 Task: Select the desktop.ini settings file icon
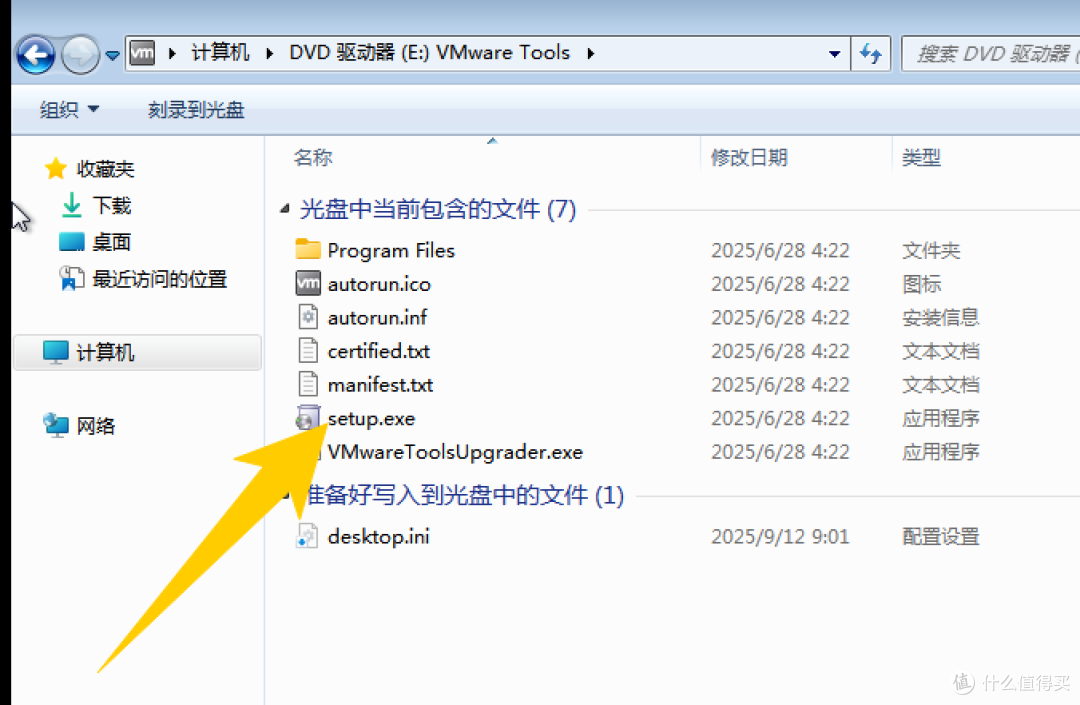coord(307,536)
